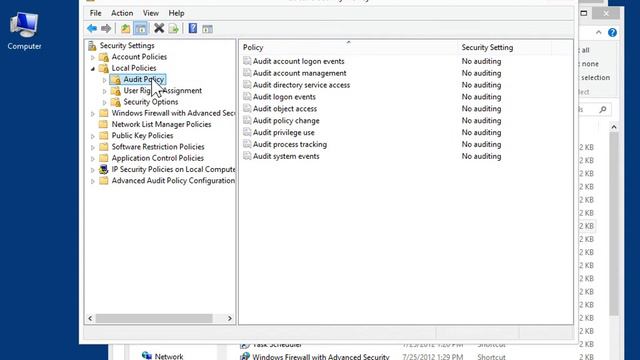Select Audit process tracking policy
This screenshot has width=640, height=360.
[290, 144]
